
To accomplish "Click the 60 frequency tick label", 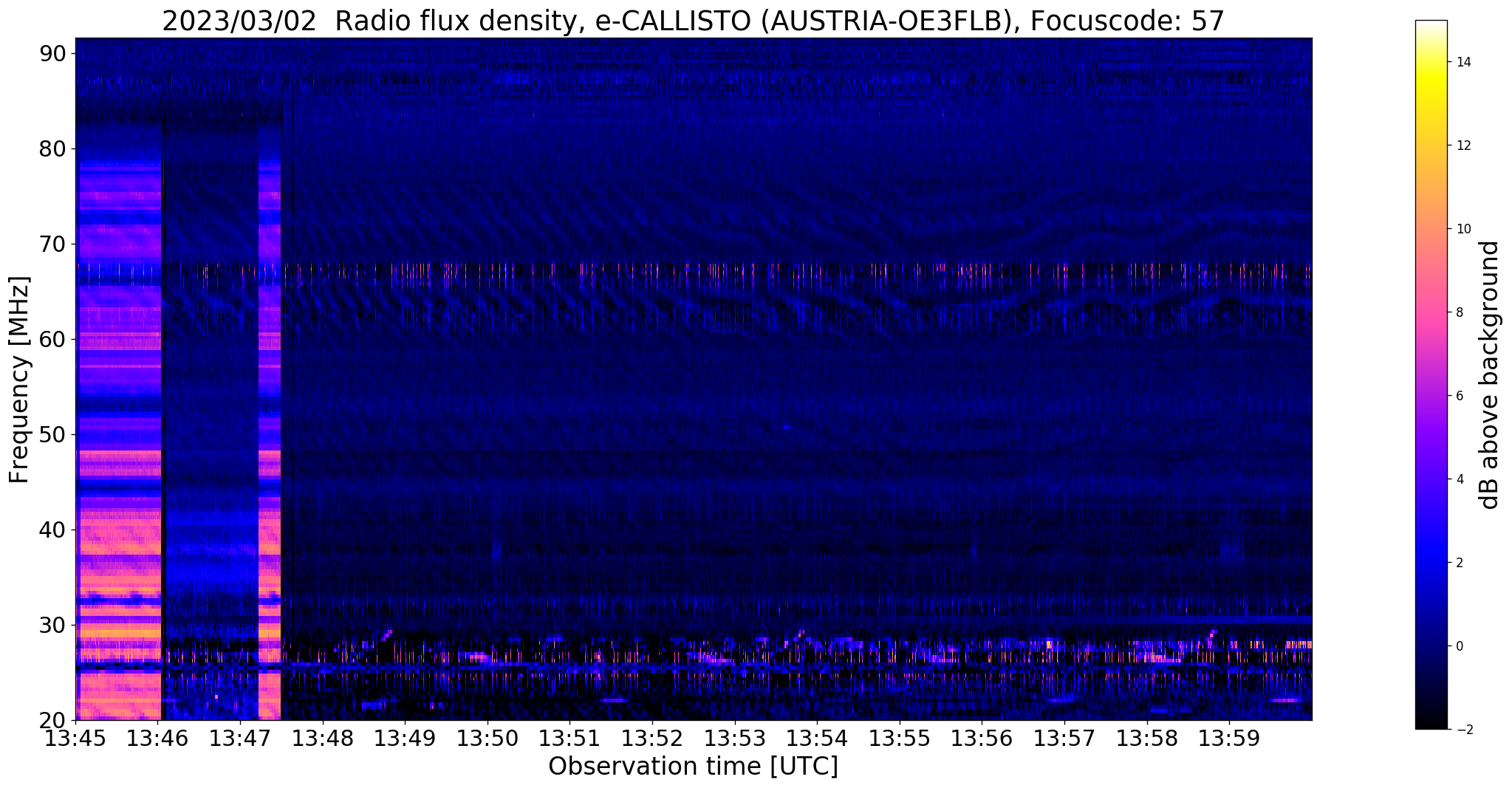I will pos(52,340).
